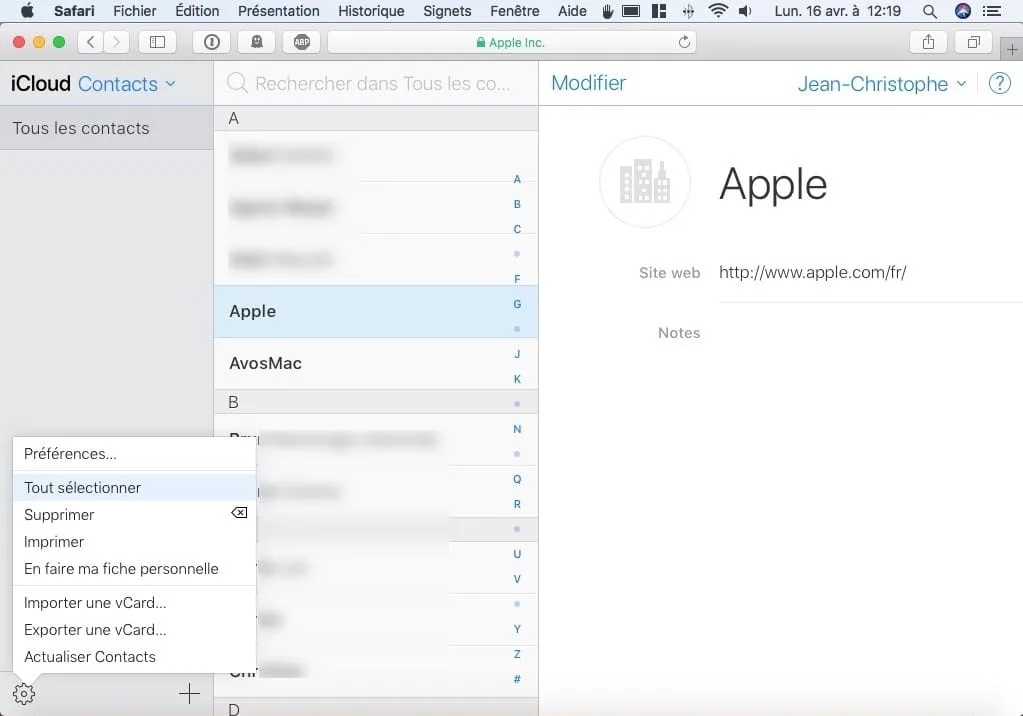Viewport: 1023px width, 716px height.
Task: Toggle Safari's sidebar icon
Action: click(x=159, y=42)
